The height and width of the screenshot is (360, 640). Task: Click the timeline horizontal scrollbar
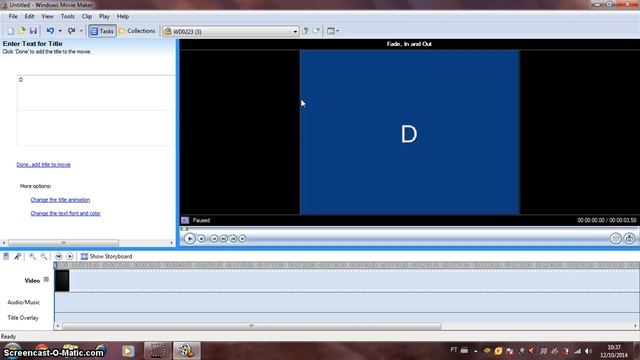tap(251, 326)
